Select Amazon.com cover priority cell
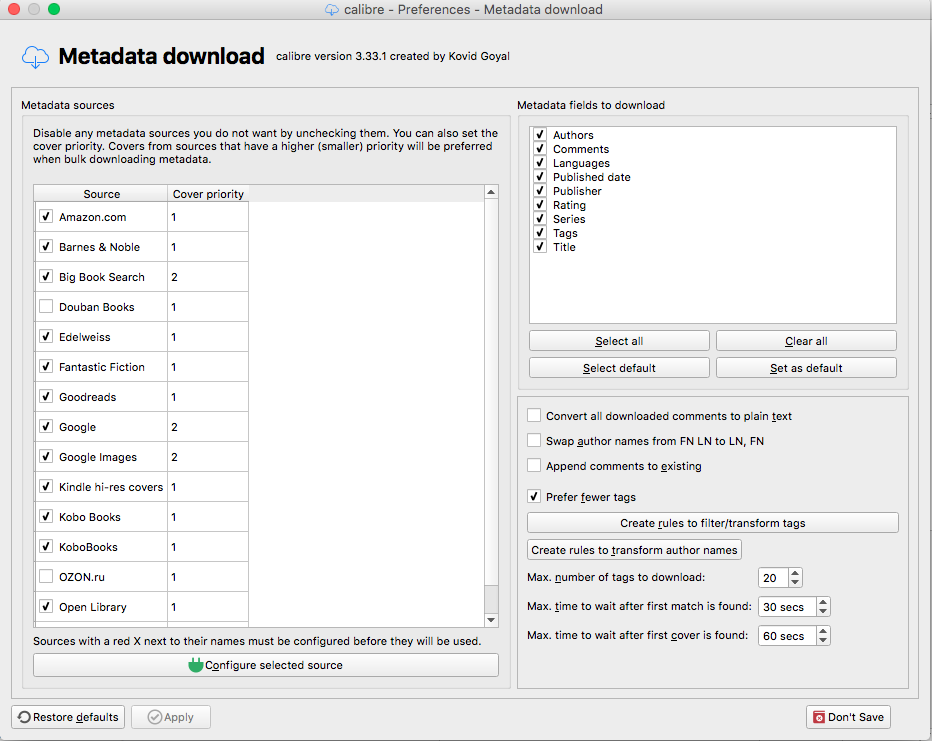The width and height of the screenshot is (932, 741). [208, 217]
